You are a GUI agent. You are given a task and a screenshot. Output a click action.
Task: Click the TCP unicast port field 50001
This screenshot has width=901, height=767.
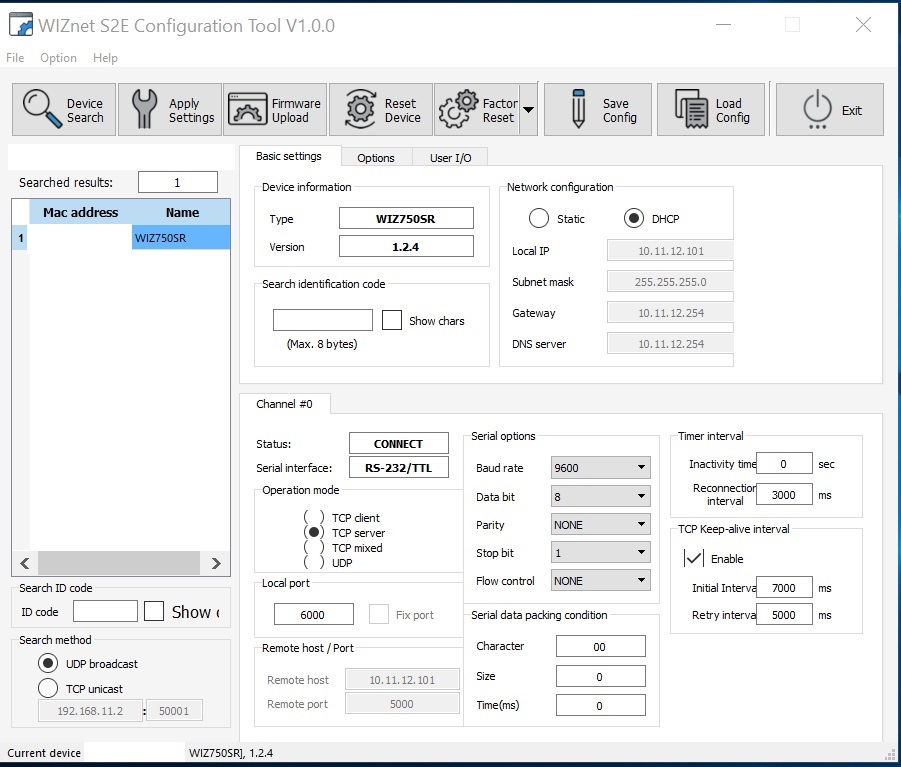[174, 711]
